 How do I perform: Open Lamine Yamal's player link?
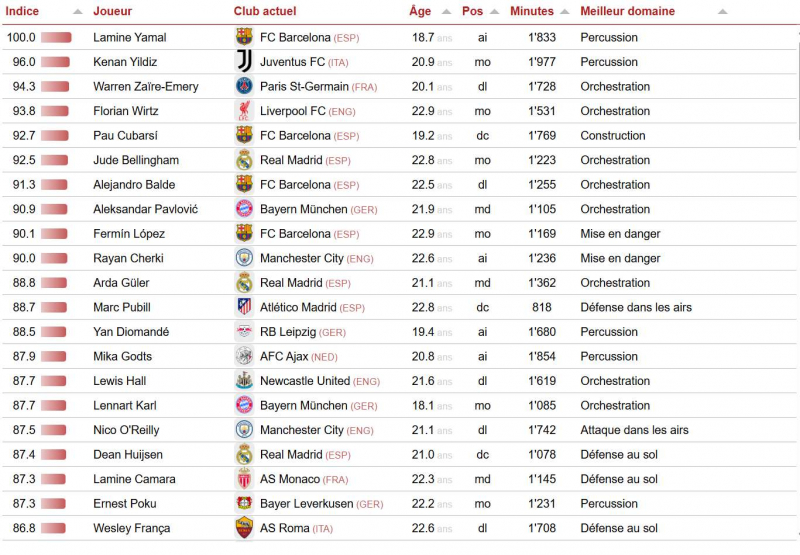click(x=129, y=37)
